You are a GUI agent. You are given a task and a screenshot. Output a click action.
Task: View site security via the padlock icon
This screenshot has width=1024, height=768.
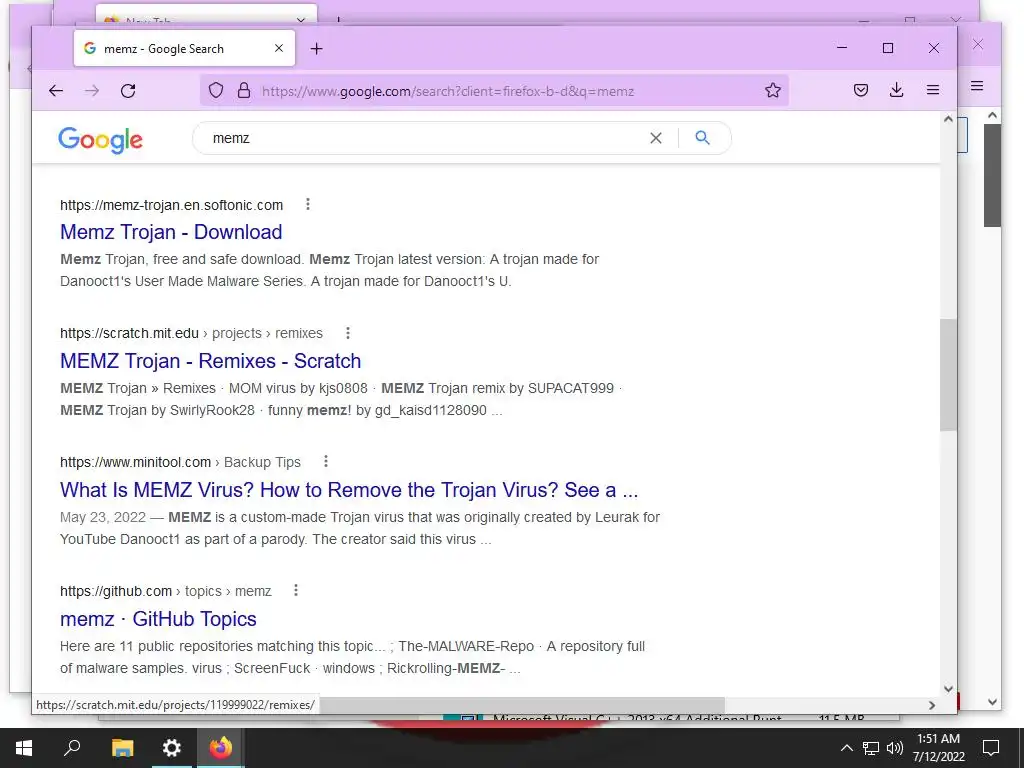point(244,90)
